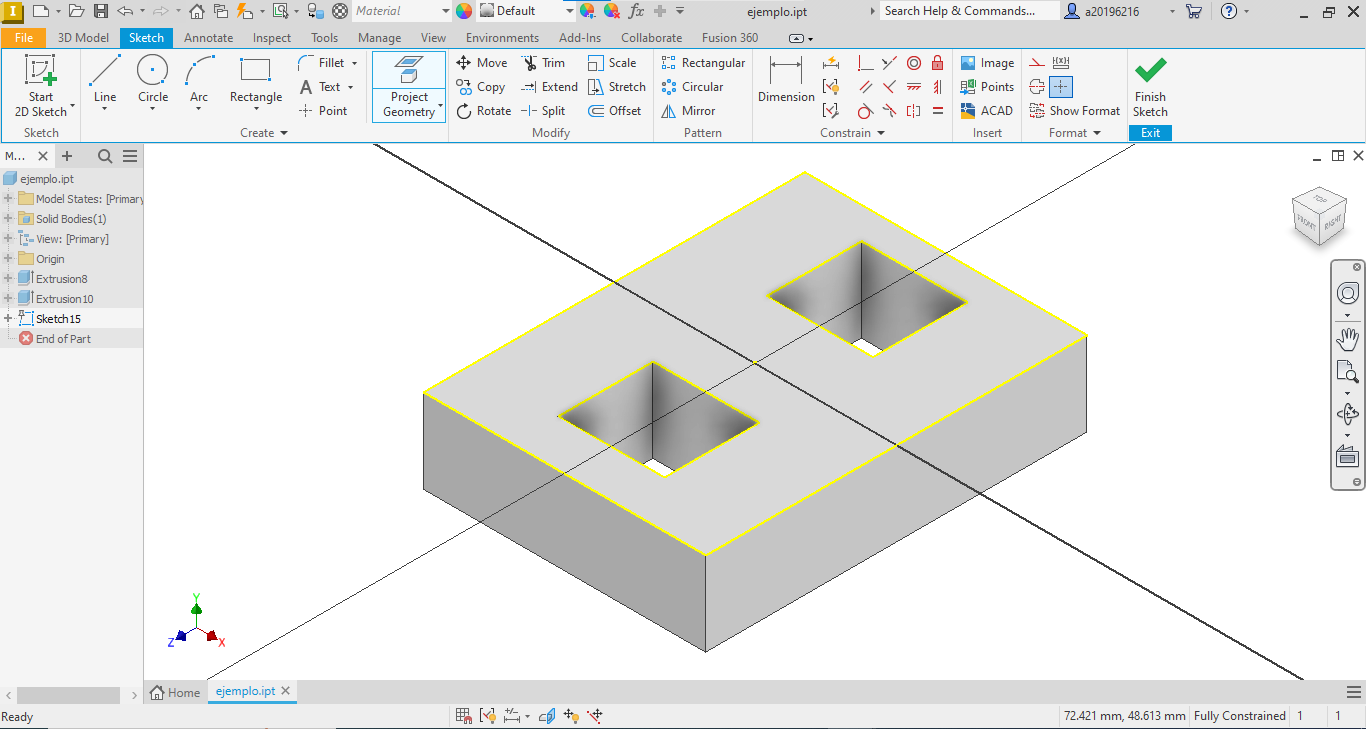Select the Line sketch tool
Screen dimensions: 1366x729
click(x=105, y=81)
